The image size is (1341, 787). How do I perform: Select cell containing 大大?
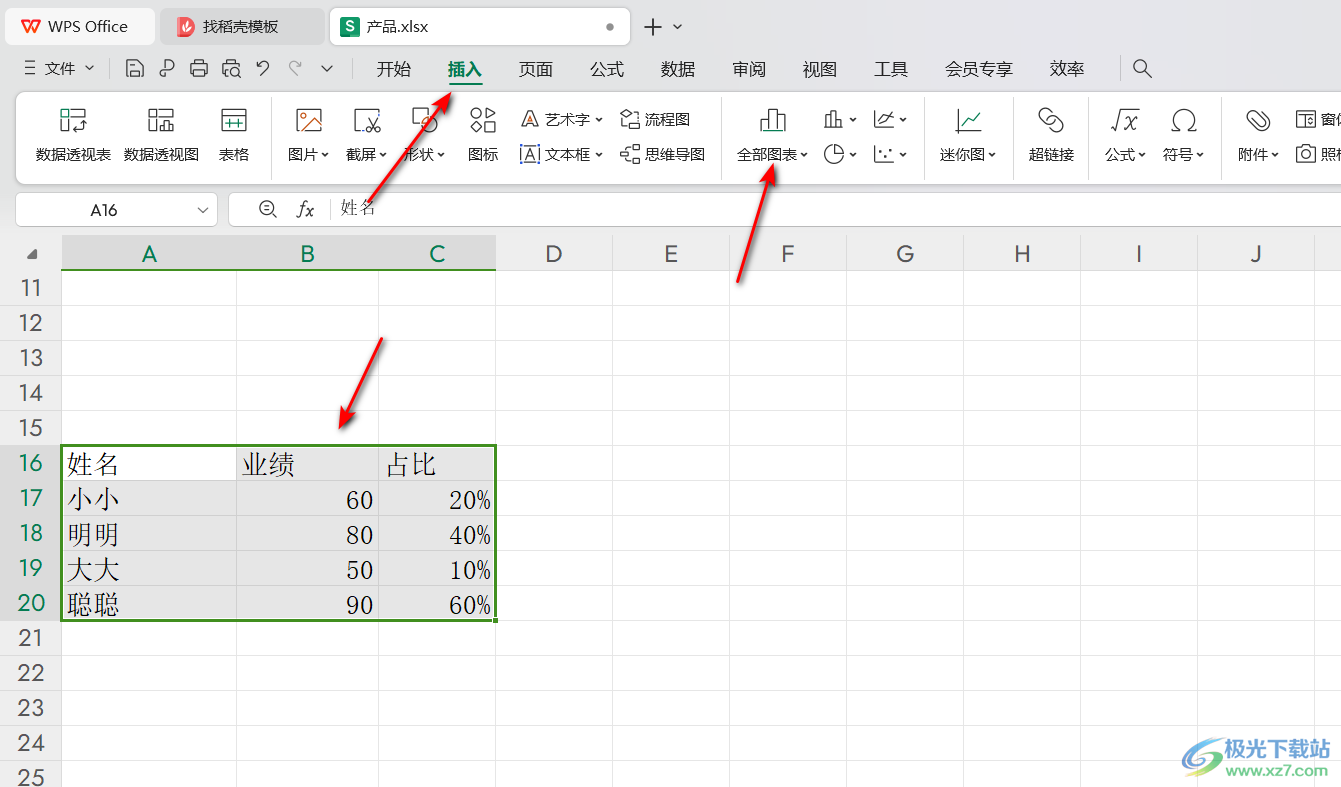tap(149, 568)
